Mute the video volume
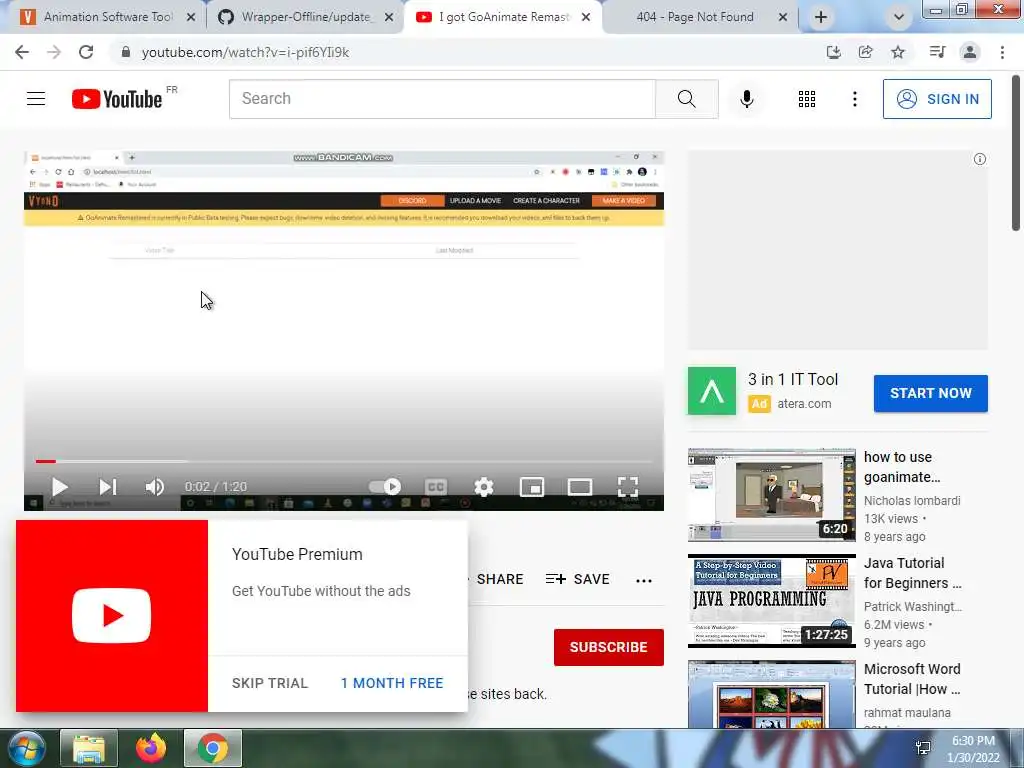The image size is (1024, 768). 155,487
